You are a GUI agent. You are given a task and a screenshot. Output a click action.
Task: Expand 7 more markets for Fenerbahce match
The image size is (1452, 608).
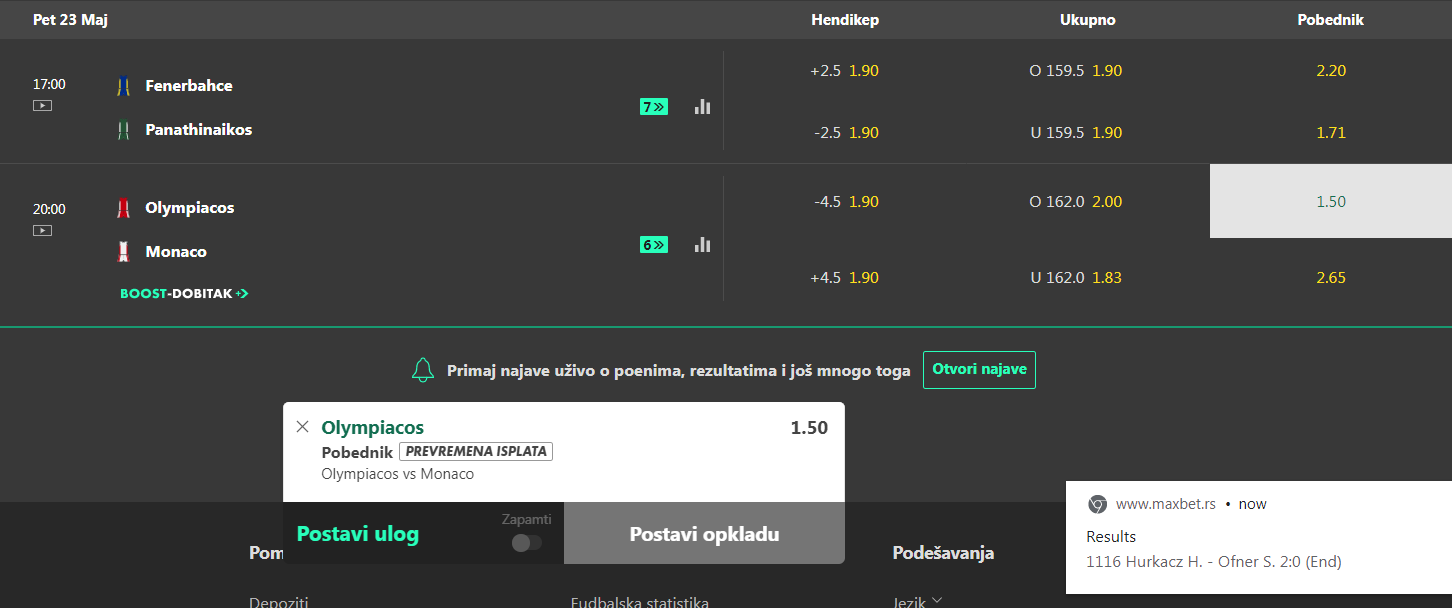point(654,106)
